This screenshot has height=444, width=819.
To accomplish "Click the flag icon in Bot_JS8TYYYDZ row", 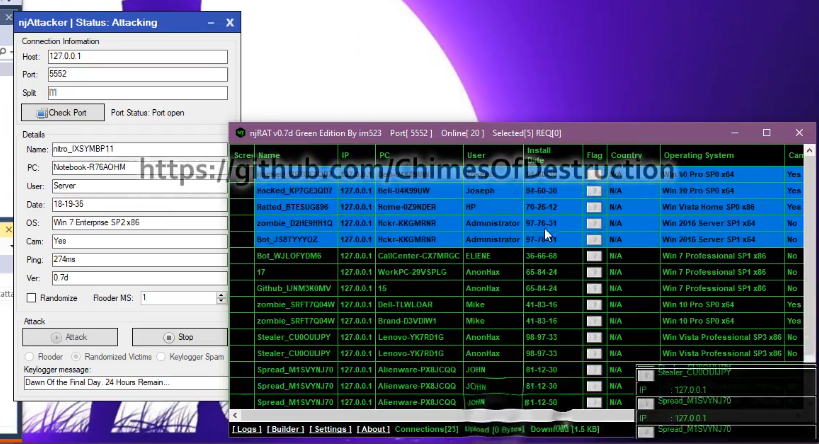I will coord(594,240).
